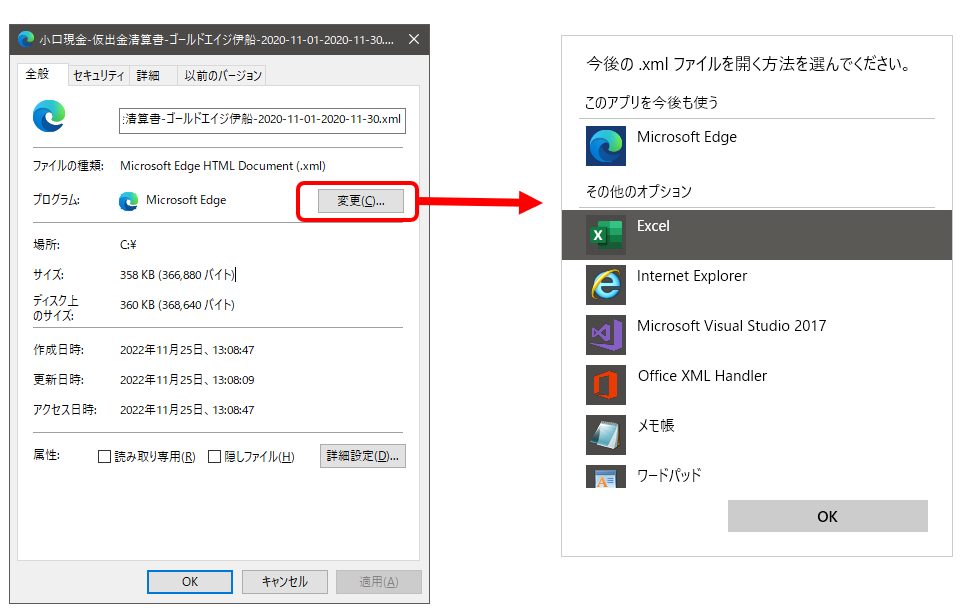The width and height of the screenshot is (962, 614).
Task: Open 詳細設定 attributes button
Action: pyautogui.click(x=362, y=456)
